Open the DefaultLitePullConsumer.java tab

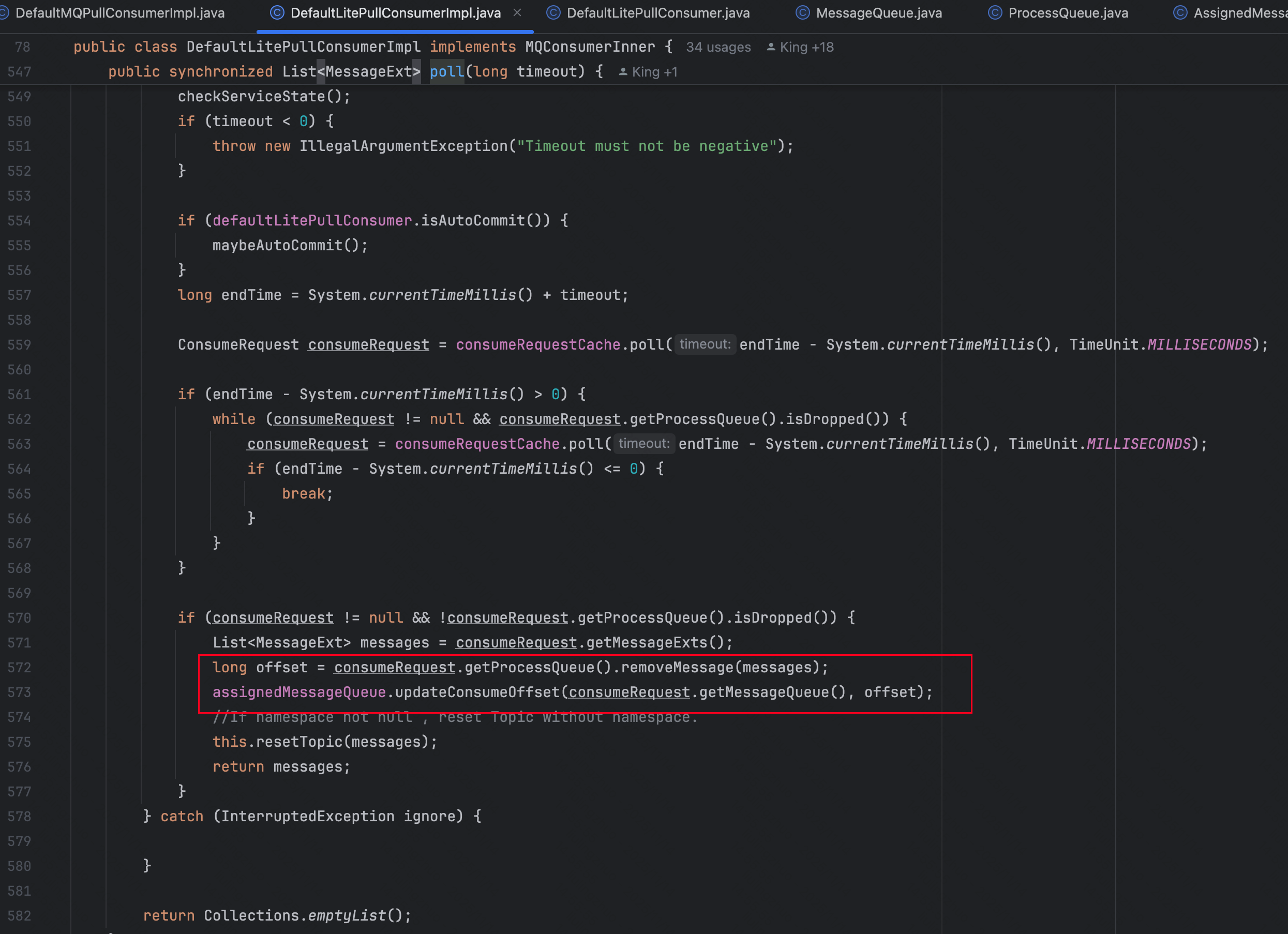657,12
